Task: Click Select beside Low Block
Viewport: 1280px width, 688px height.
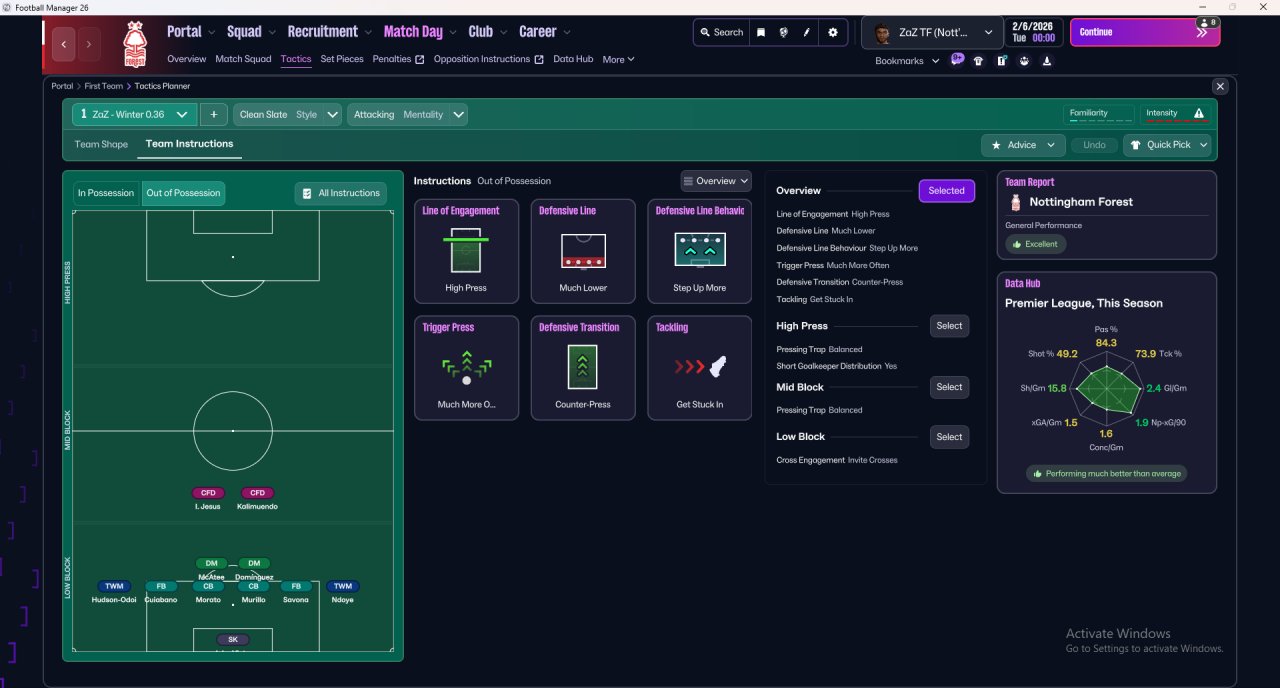Action: click(949, 437)
